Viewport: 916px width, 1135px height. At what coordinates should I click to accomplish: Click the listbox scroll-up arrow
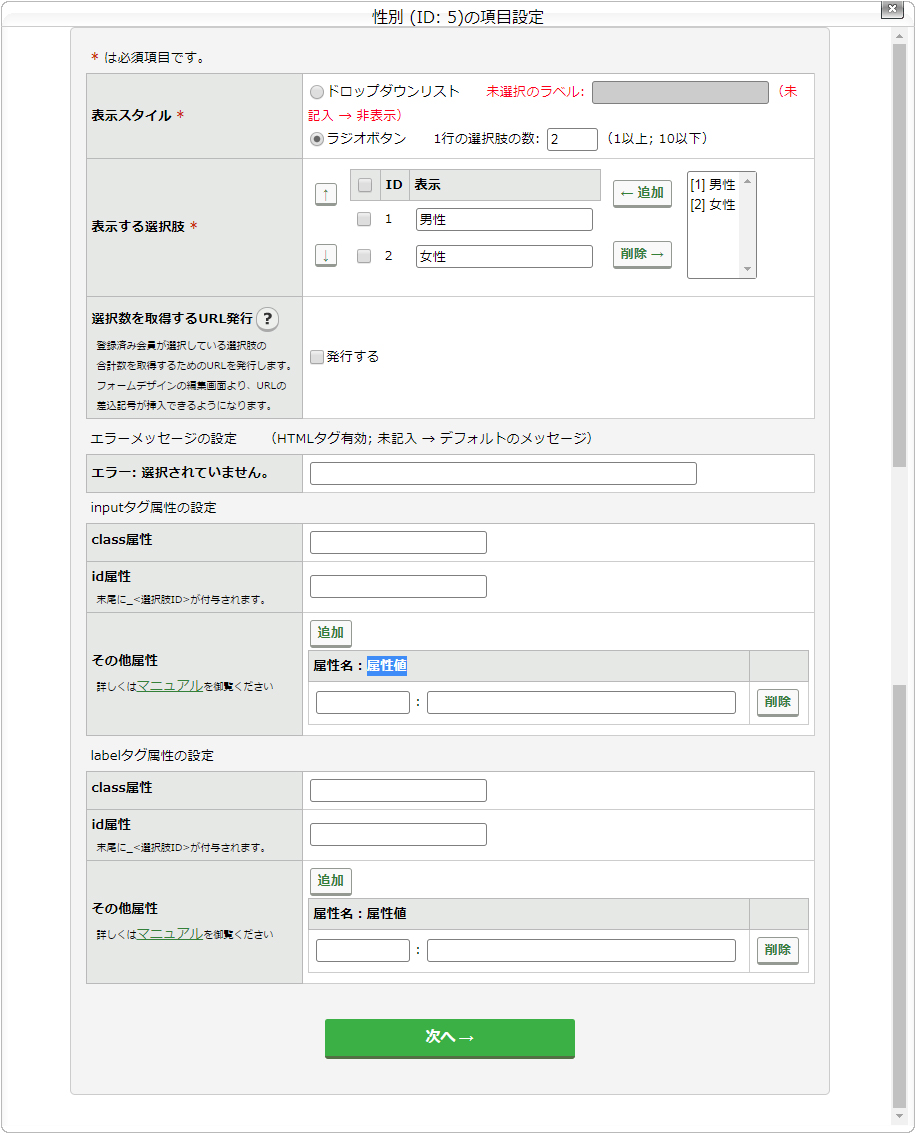pyautogui.click(x=747, y=182)
